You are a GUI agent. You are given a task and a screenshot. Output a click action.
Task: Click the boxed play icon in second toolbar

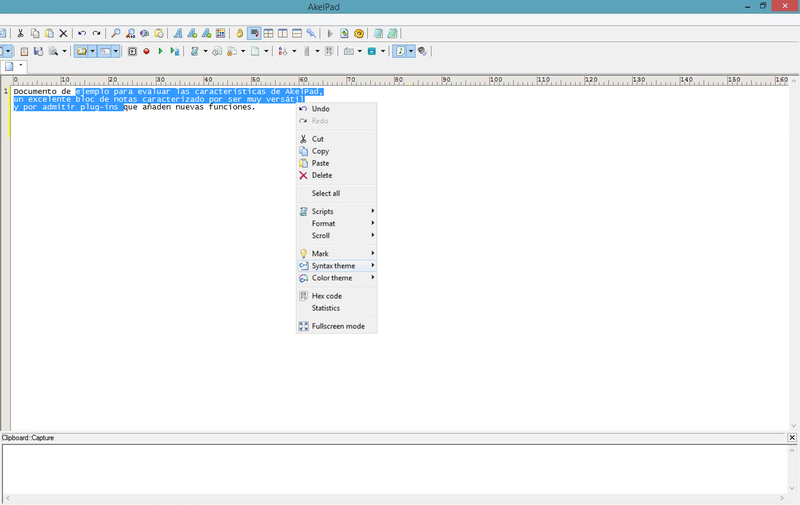click(x=132, y=51)
